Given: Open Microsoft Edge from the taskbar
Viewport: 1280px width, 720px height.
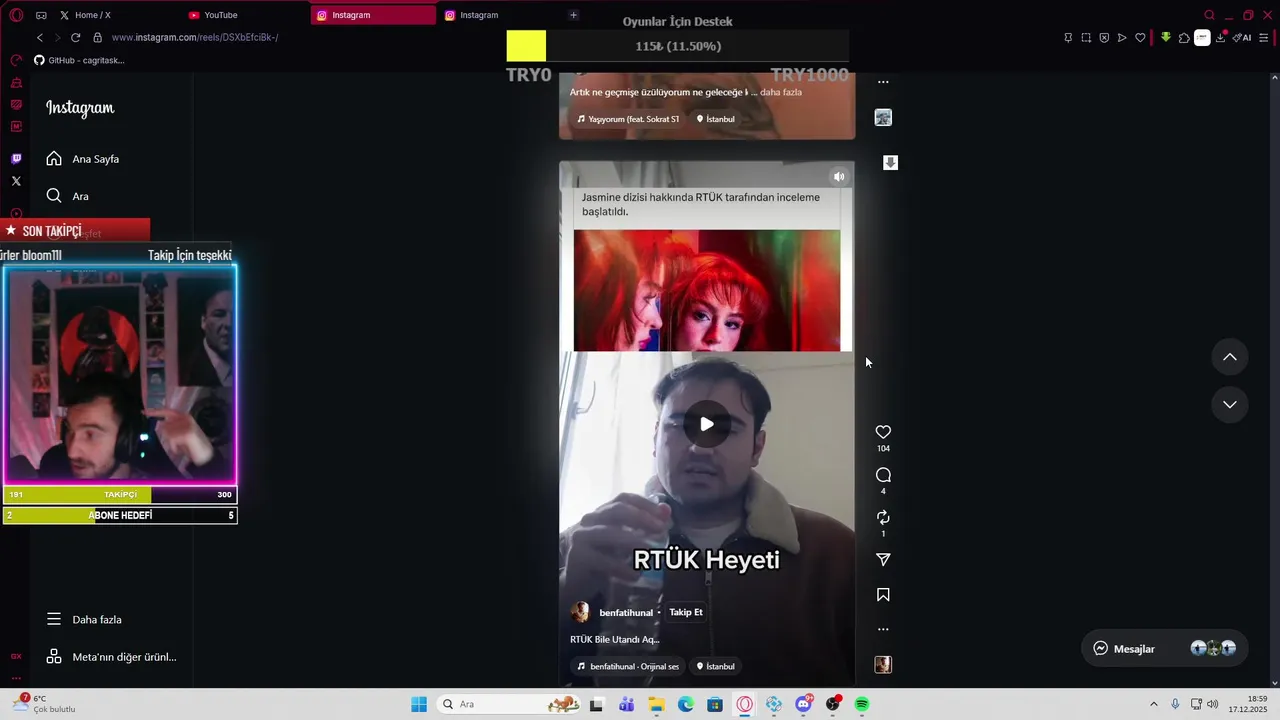Looking at the screenshot, I should 686,704.
